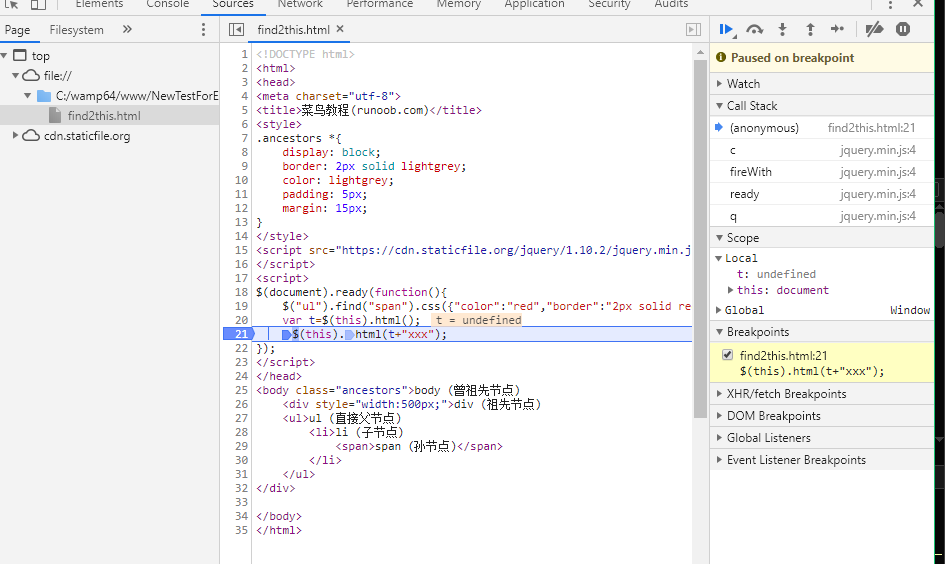Switch to the Console panel
This screenshot has height=564, width=945.
(168, 4)
